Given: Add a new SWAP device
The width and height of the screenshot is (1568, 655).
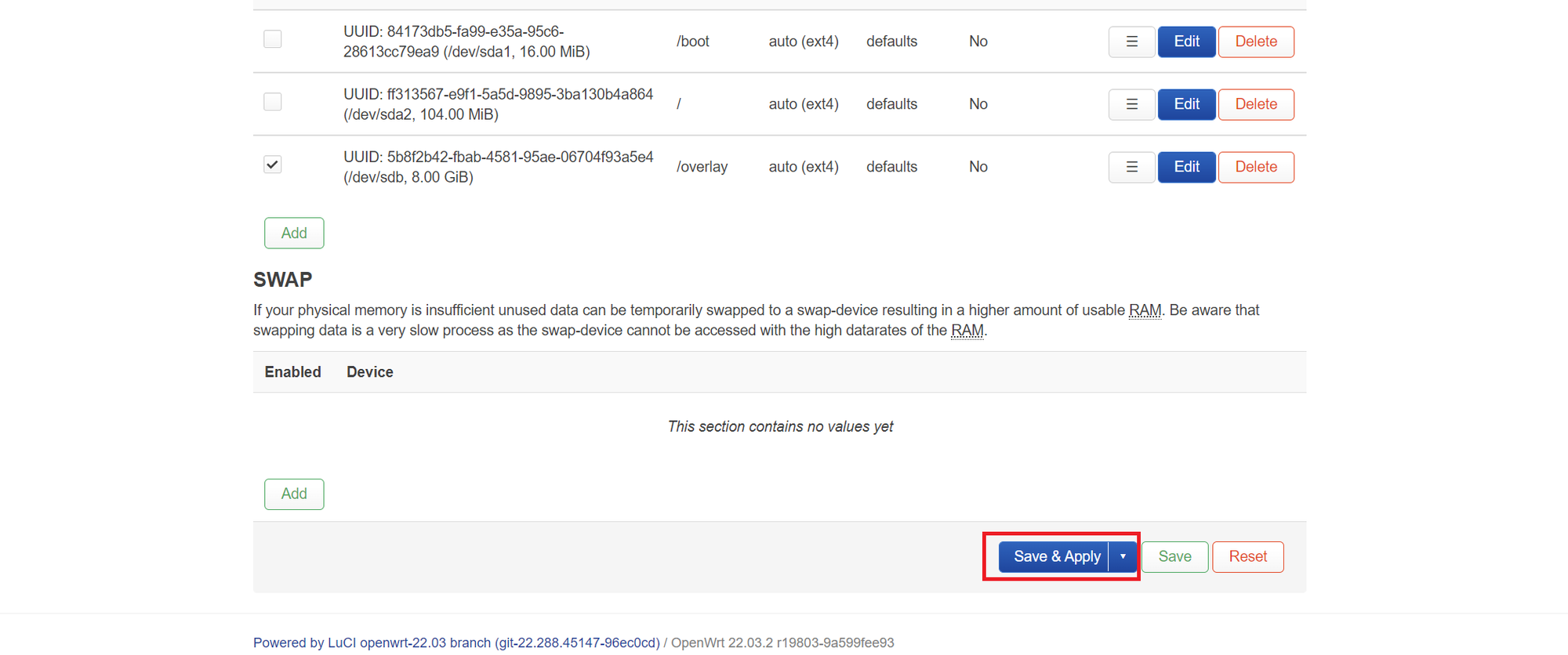Looking at the screenshot, I should coord(294,494).
